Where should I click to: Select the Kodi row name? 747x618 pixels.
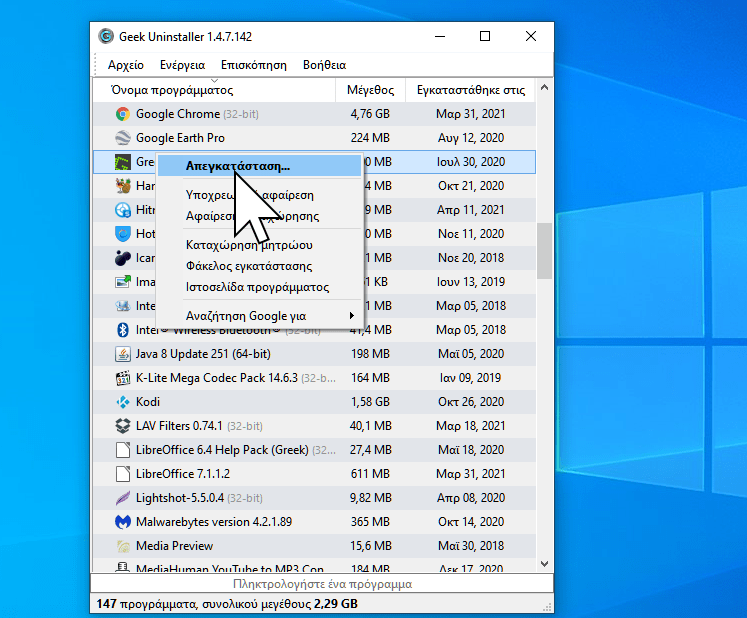pos(148,402)
